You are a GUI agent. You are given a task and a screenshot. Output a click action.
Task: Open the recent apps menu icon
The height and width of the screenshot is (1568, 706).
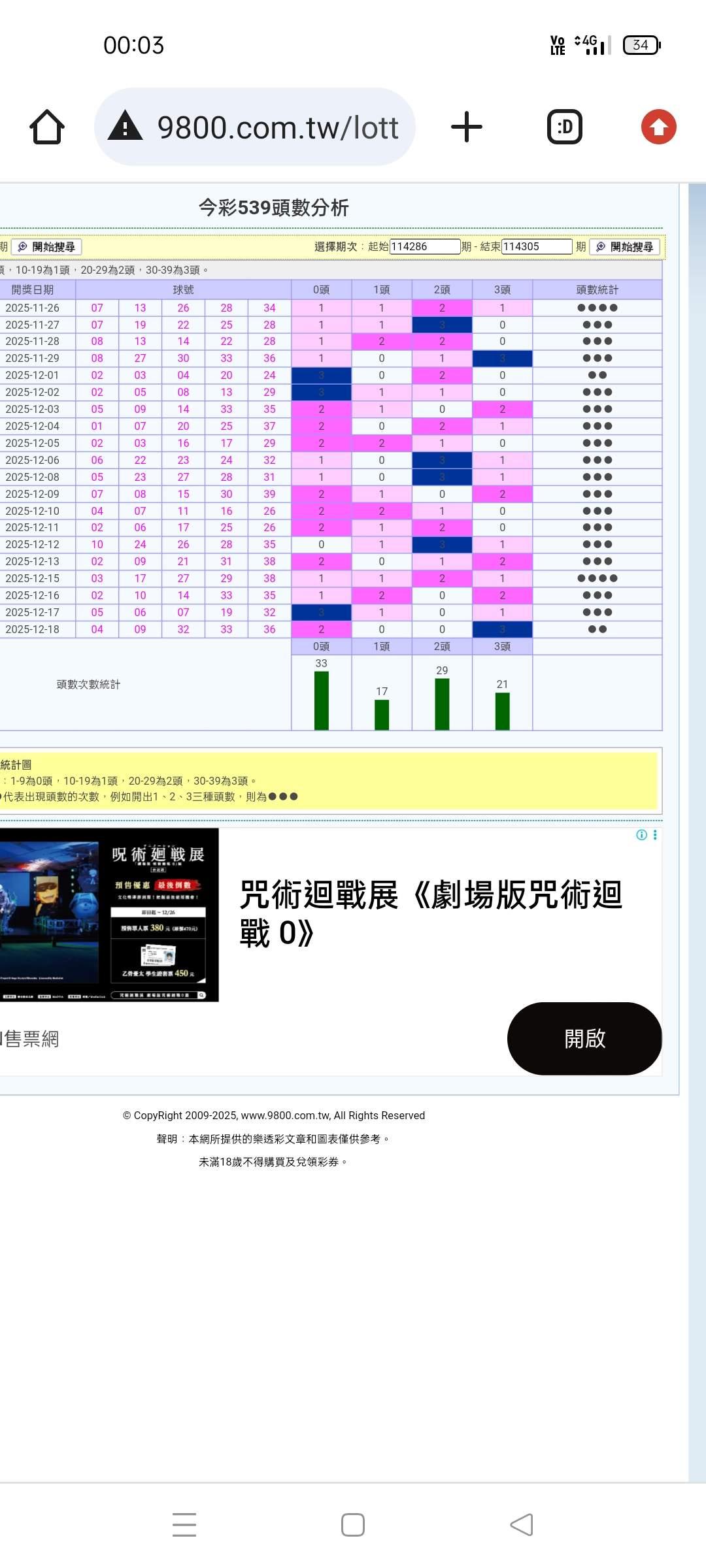[x=184, y=1525]
